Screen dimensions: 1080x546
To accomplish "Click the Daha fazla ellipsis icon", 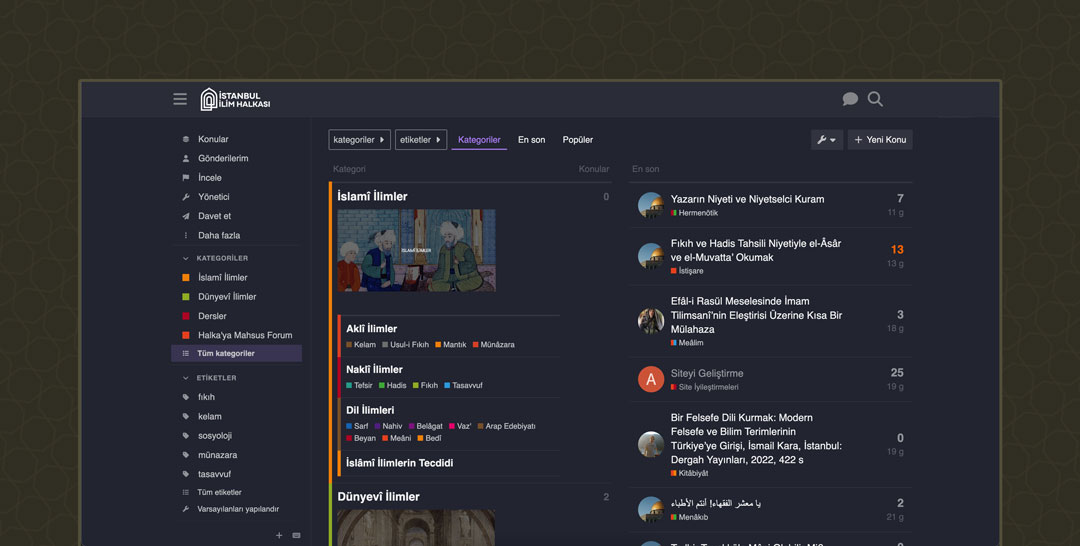I will coord(185,235).
